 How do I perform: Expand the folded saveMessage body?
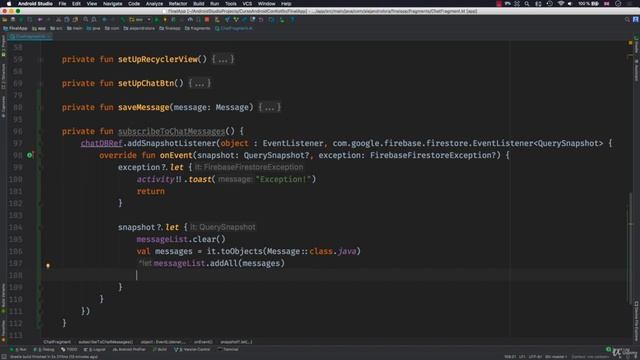[269, 107]
